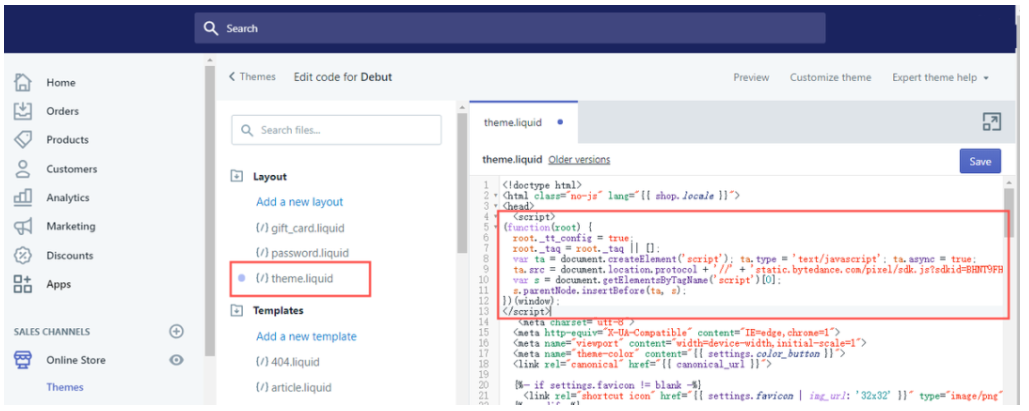The width and height of the screenshot is (1029, 411).
Task: Click line number 14 in gutter
Action: 484,322
